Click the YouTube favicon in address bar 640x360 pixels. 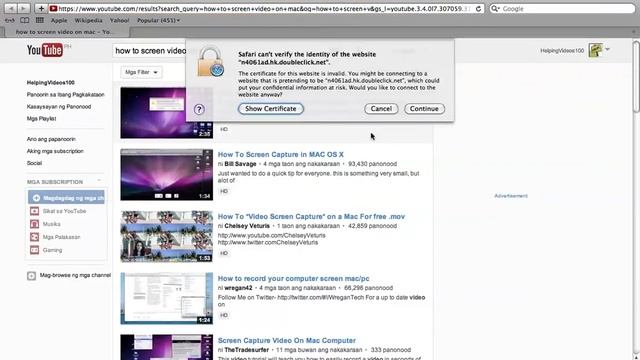pyautogui.click(x=53, y=8)
